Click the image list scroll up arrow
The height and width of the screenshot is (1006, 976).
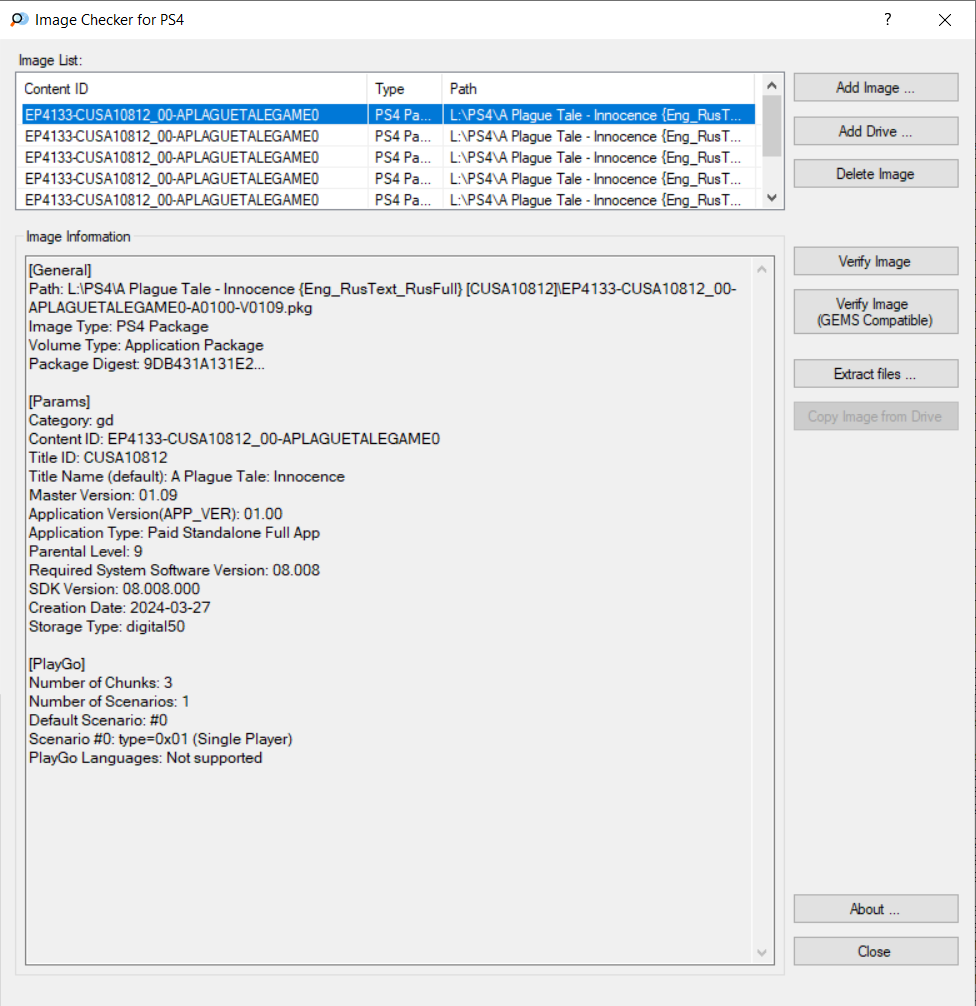click(x=772, y=85)
